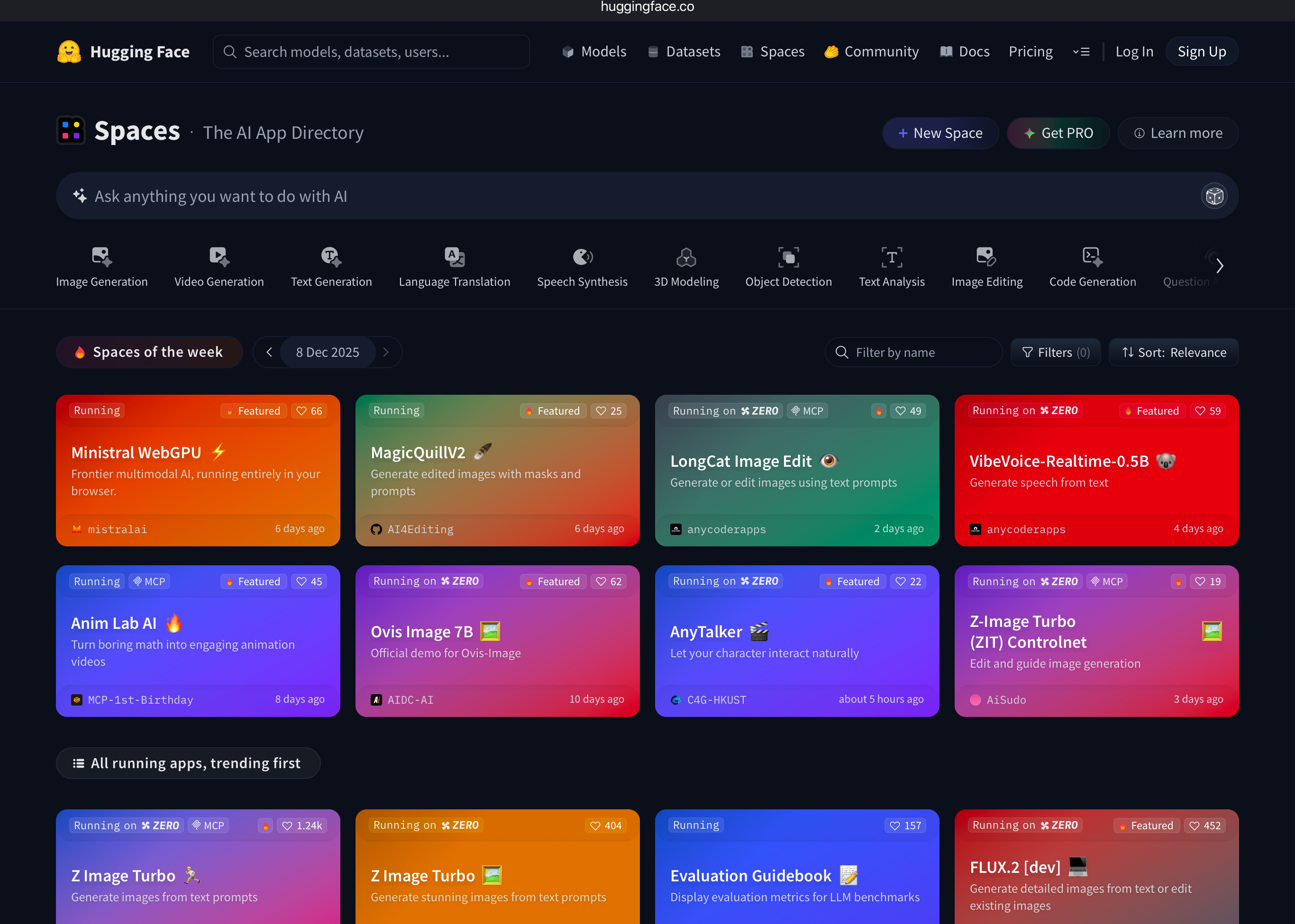The width and height of the screenshot is (1295, 924).
Task: Click the huggingface.co address in the browser bar
Action: (647, 7)
